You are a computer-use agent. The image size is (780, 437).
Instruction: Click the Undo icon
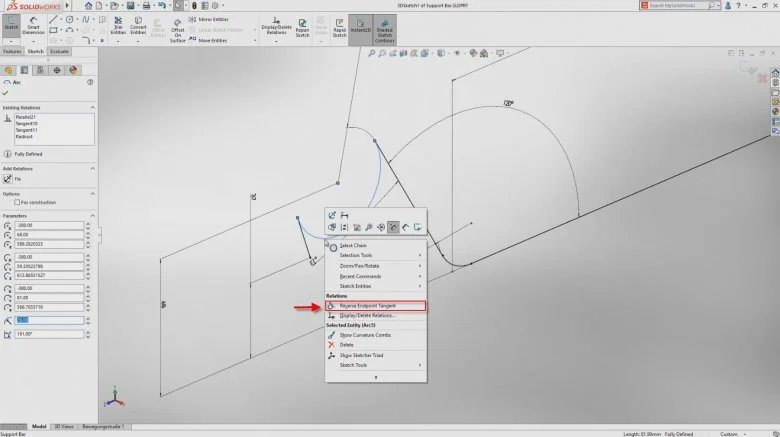click(162, 5)
